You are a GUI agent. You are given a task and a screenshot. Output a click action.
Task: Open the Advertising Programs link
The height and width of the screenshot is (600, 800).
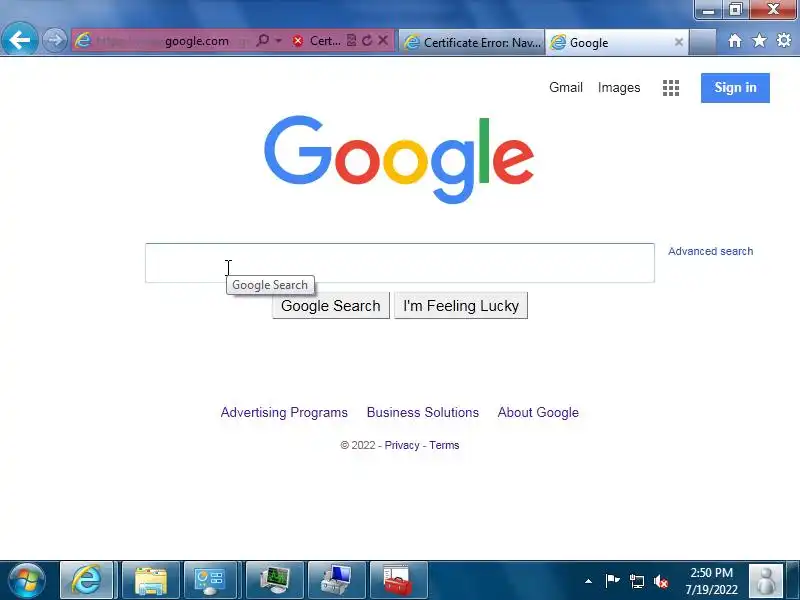[x=284, y=412]
